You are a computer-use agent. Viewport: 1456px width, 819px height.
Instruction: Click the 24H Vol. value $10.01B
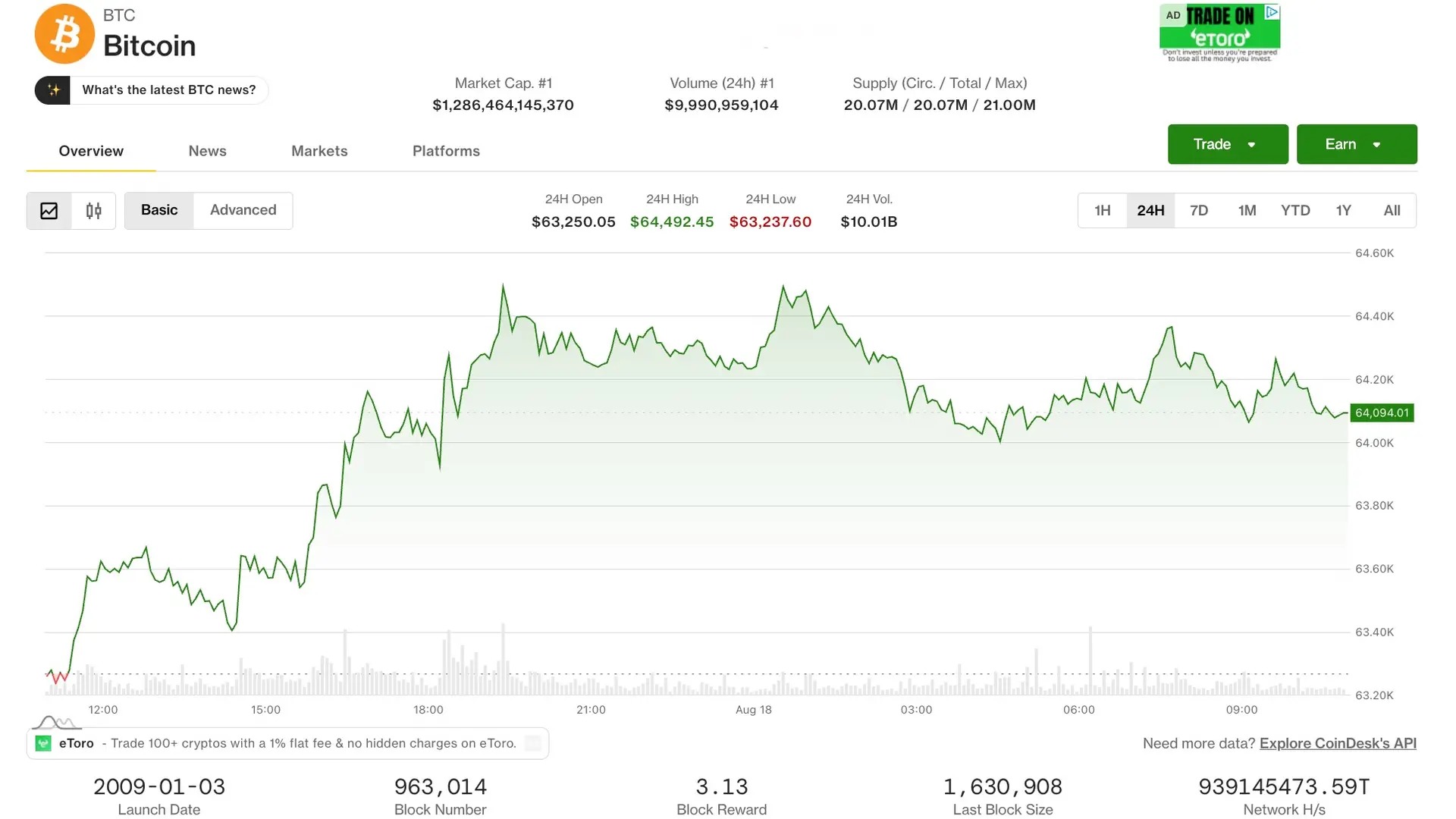coord(869,221)
